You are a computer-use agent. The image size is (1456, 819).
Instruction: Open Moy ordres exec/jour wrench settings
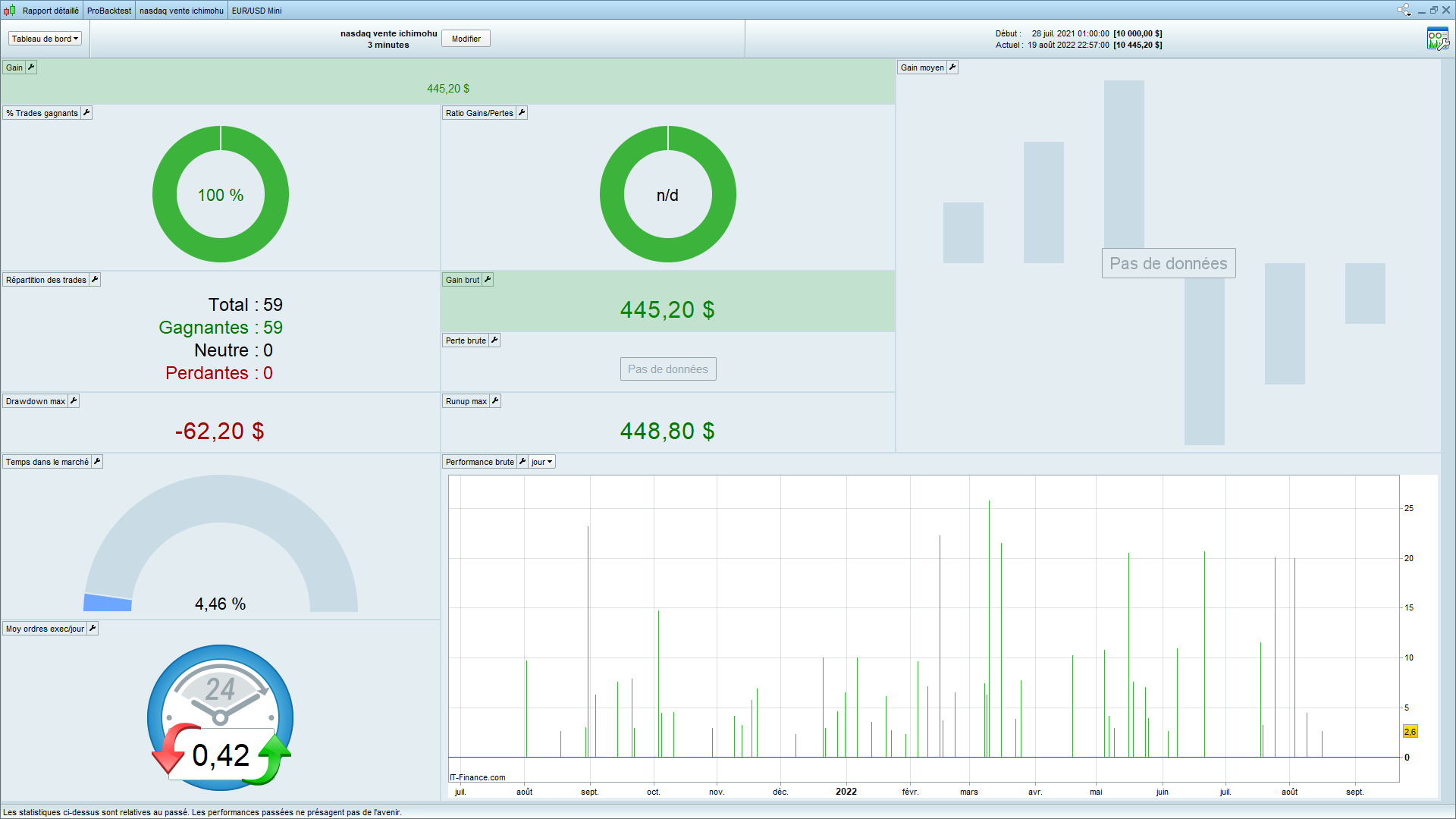(93, 629)
